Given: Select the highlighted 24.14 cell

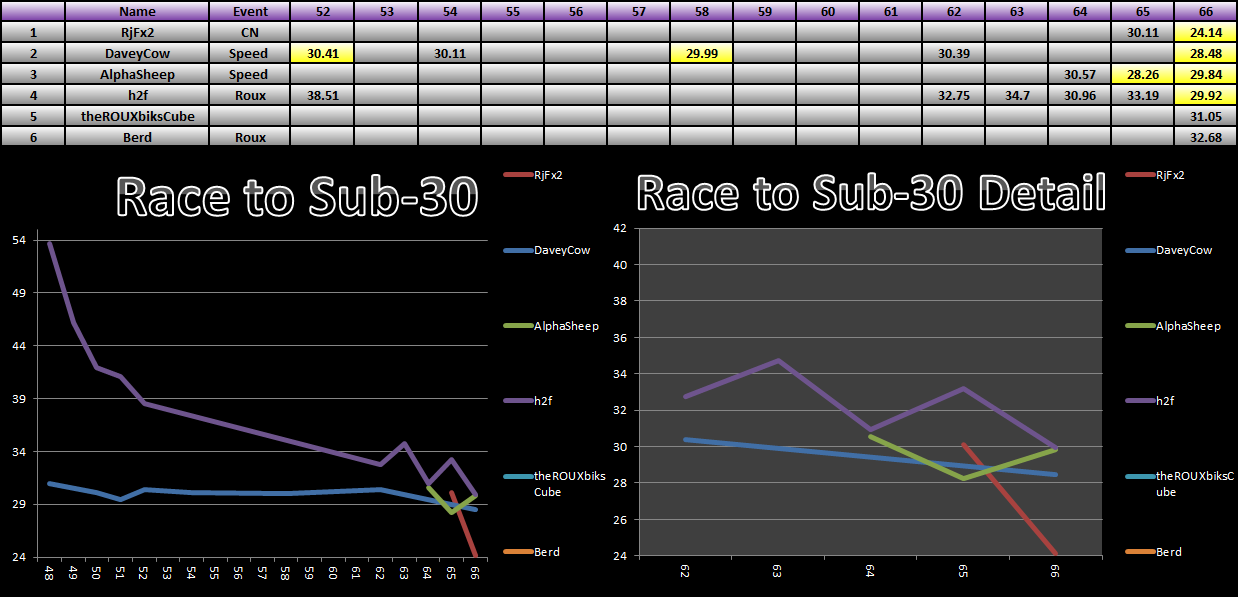Looking at the screenshot, I should (1205, 32).
